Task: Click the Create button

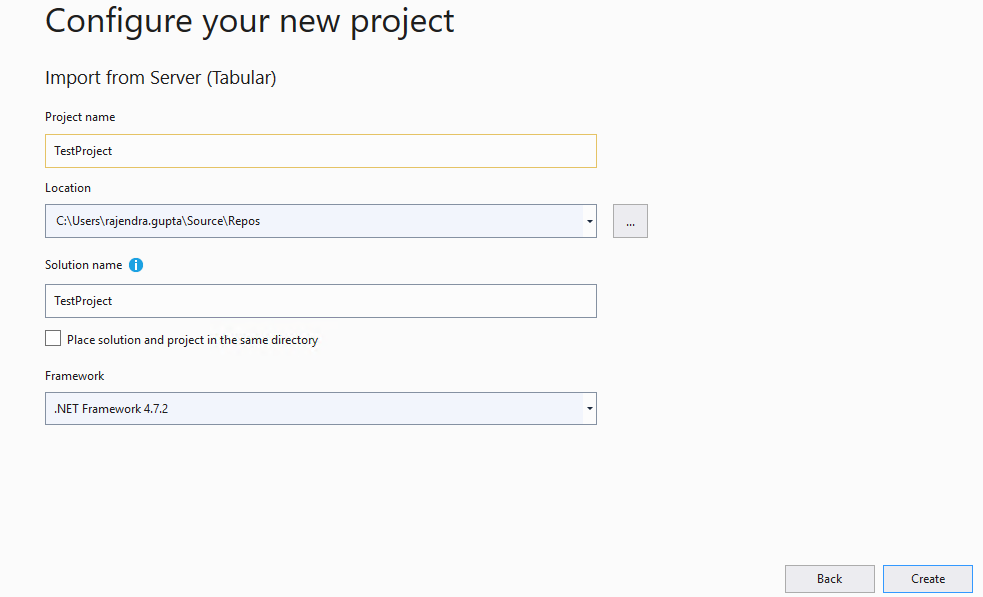Action: (927, 579)
